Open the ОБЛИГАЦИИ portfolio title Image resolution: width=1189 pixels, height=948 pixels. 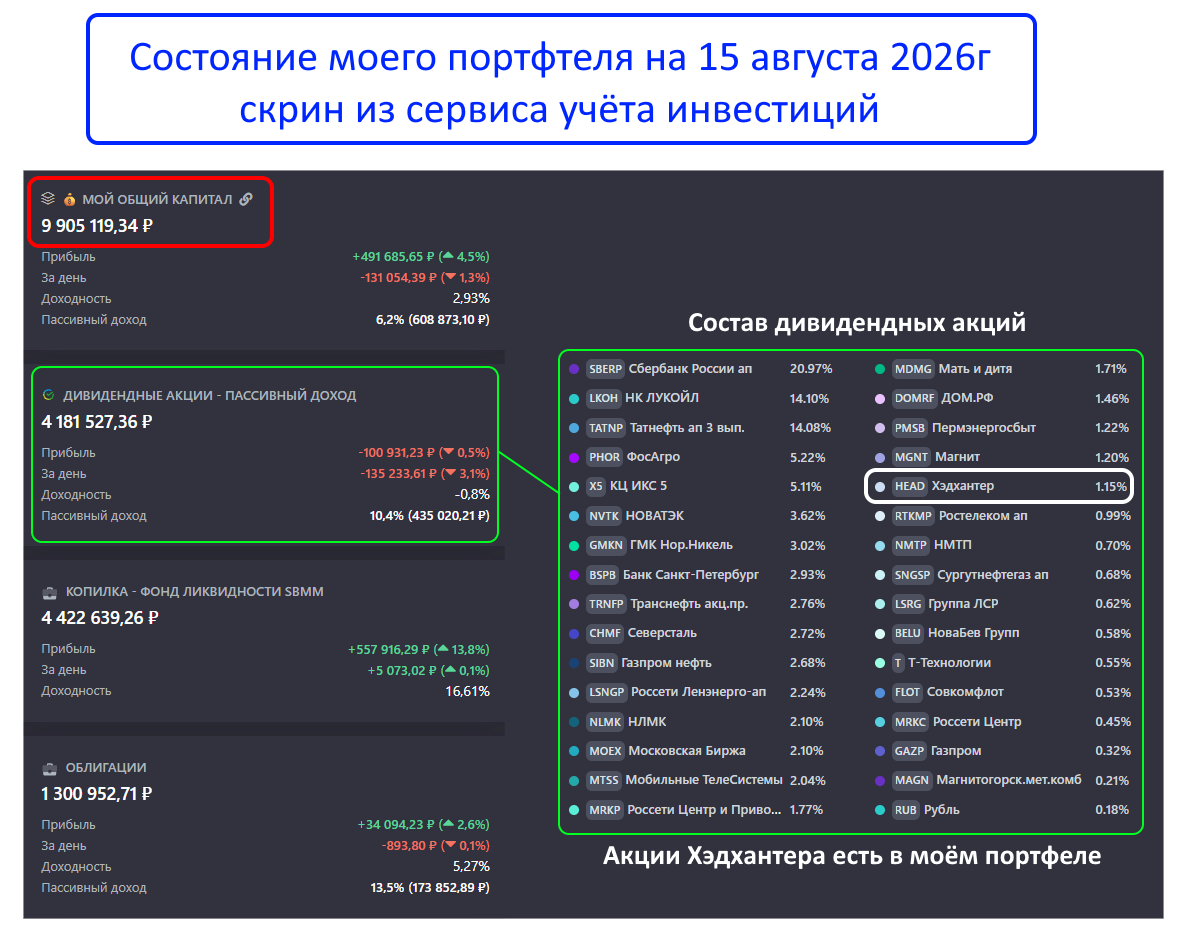point(106,768)
